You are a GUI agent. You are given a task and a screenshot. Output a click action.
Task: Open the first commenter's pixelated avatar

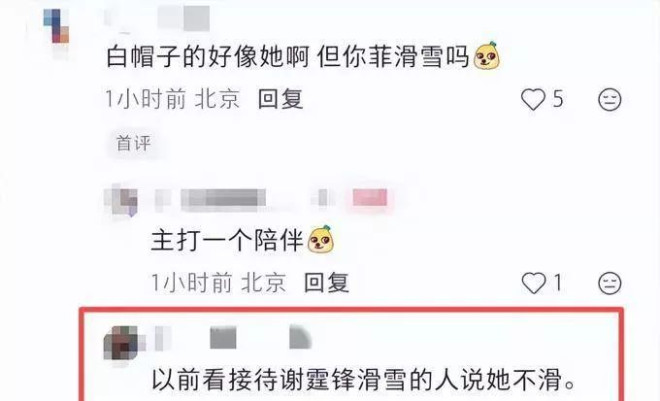coord(56,26)
